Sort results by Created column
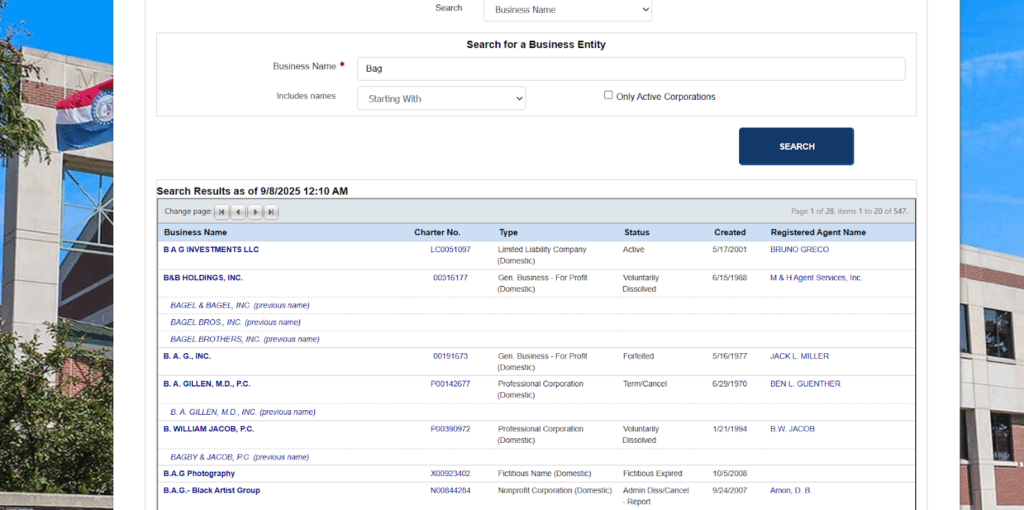The width and height of the screenshot is (1024, 510). point(729,232)
